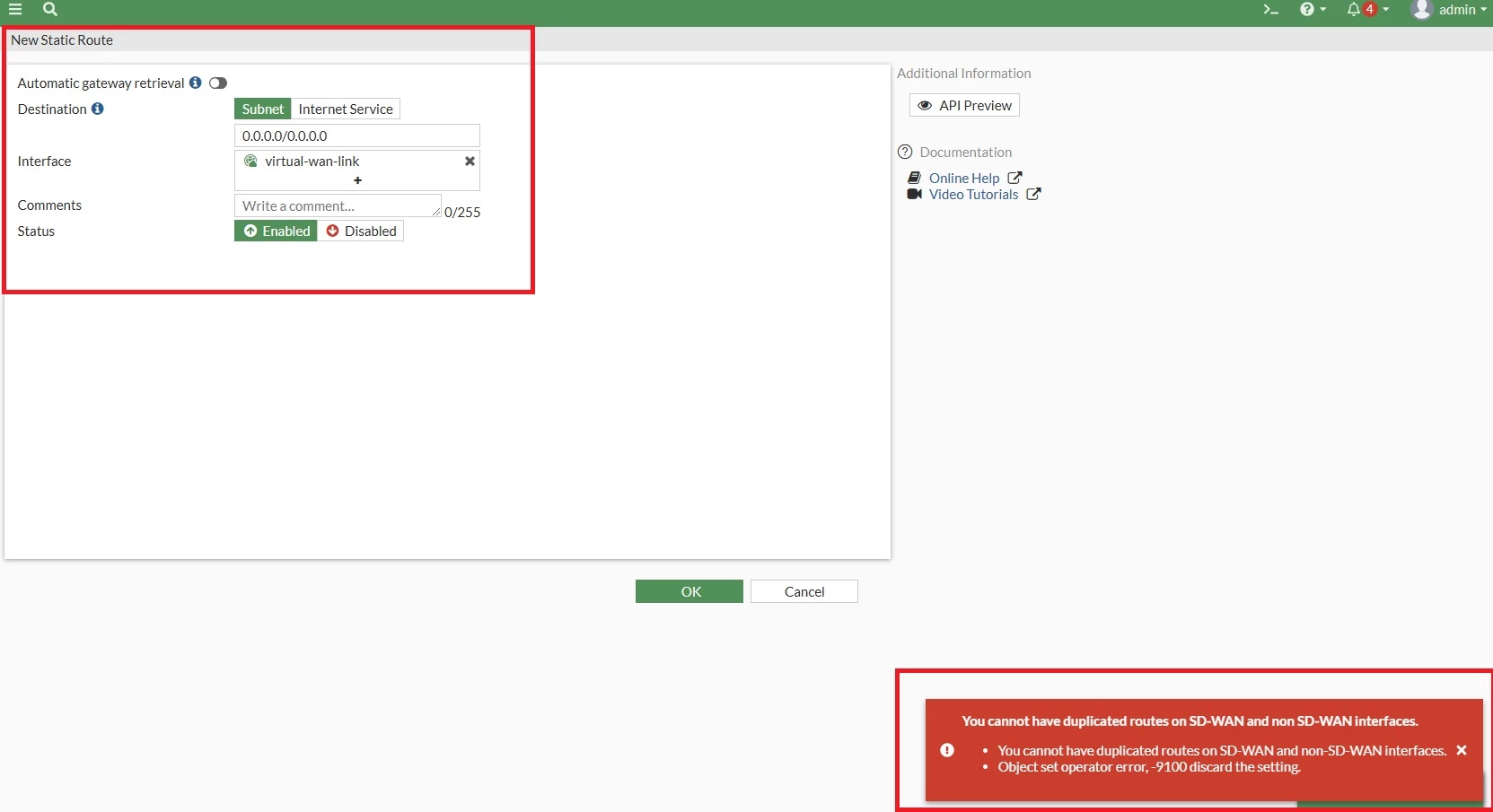This screenshot has height=812, width=1493.
Task: Click external link icon beside Video Tutorials
Action: point(1033,194)
